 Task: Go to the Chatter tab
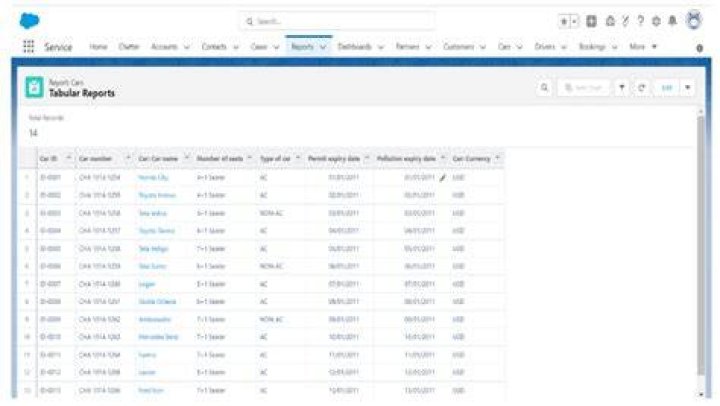129,47
